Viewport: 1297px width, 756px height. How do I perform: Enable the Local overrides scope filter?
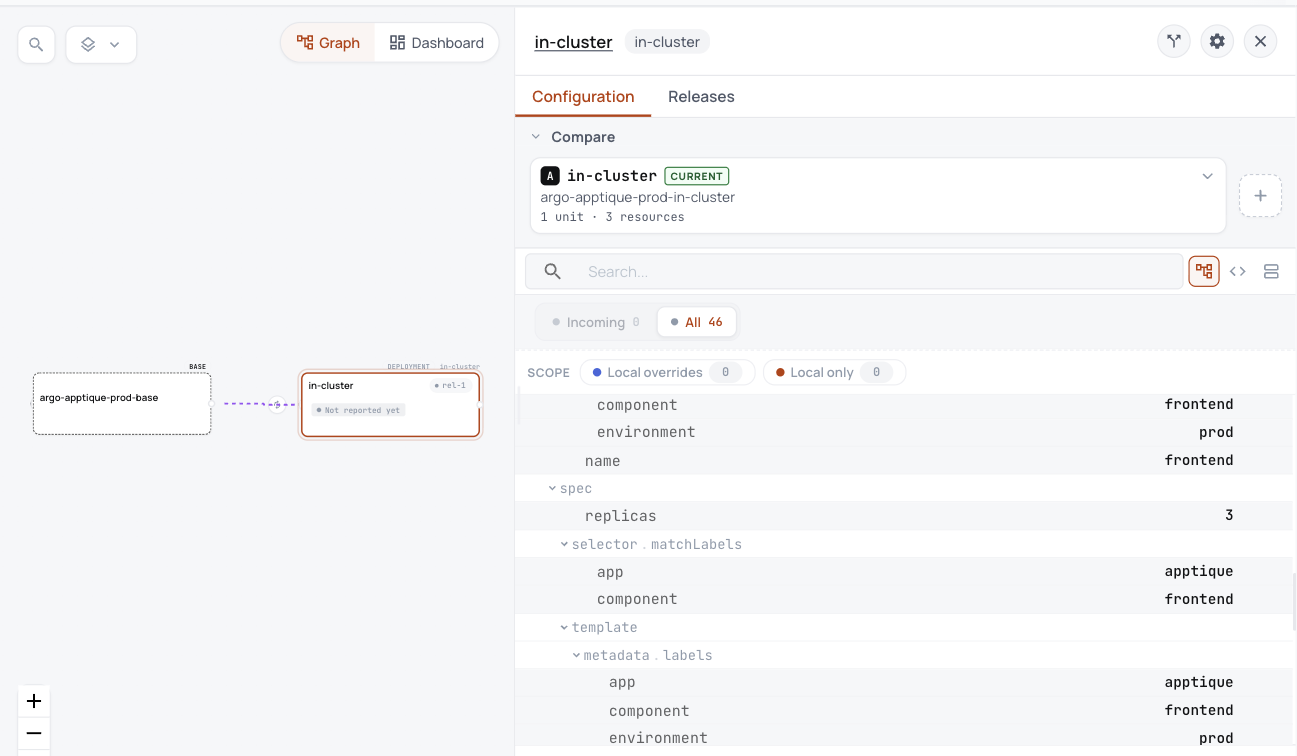(x=667, y=373)
